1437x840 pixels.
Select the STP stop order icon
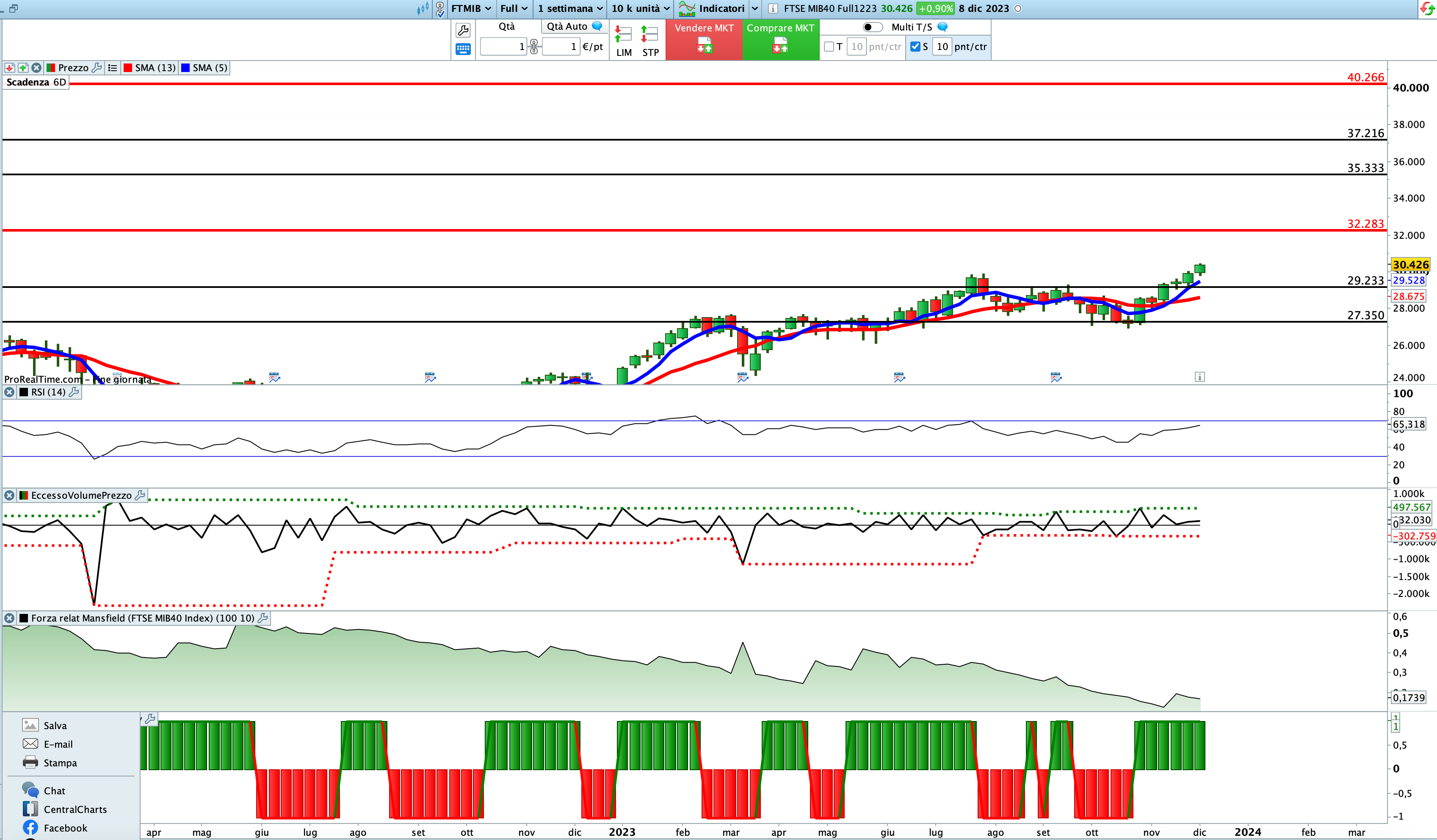point(650,41)
